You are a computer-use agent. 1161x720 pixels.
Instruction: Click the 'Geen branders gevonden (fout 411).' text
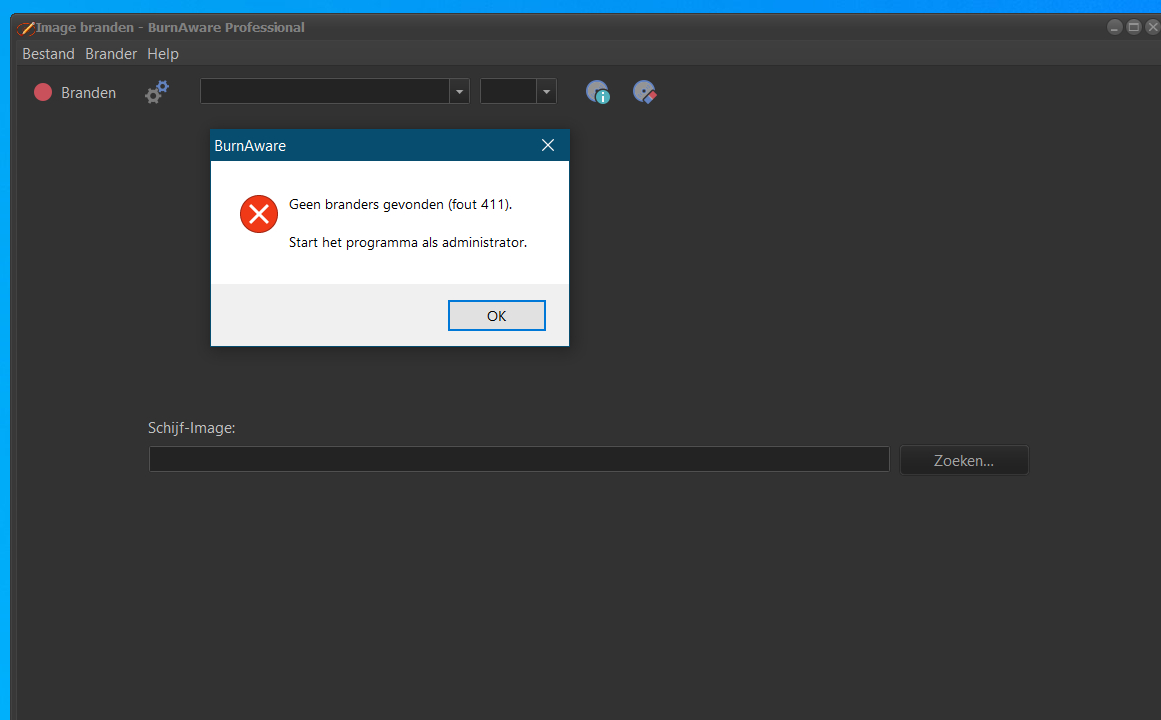pos(401,204)
